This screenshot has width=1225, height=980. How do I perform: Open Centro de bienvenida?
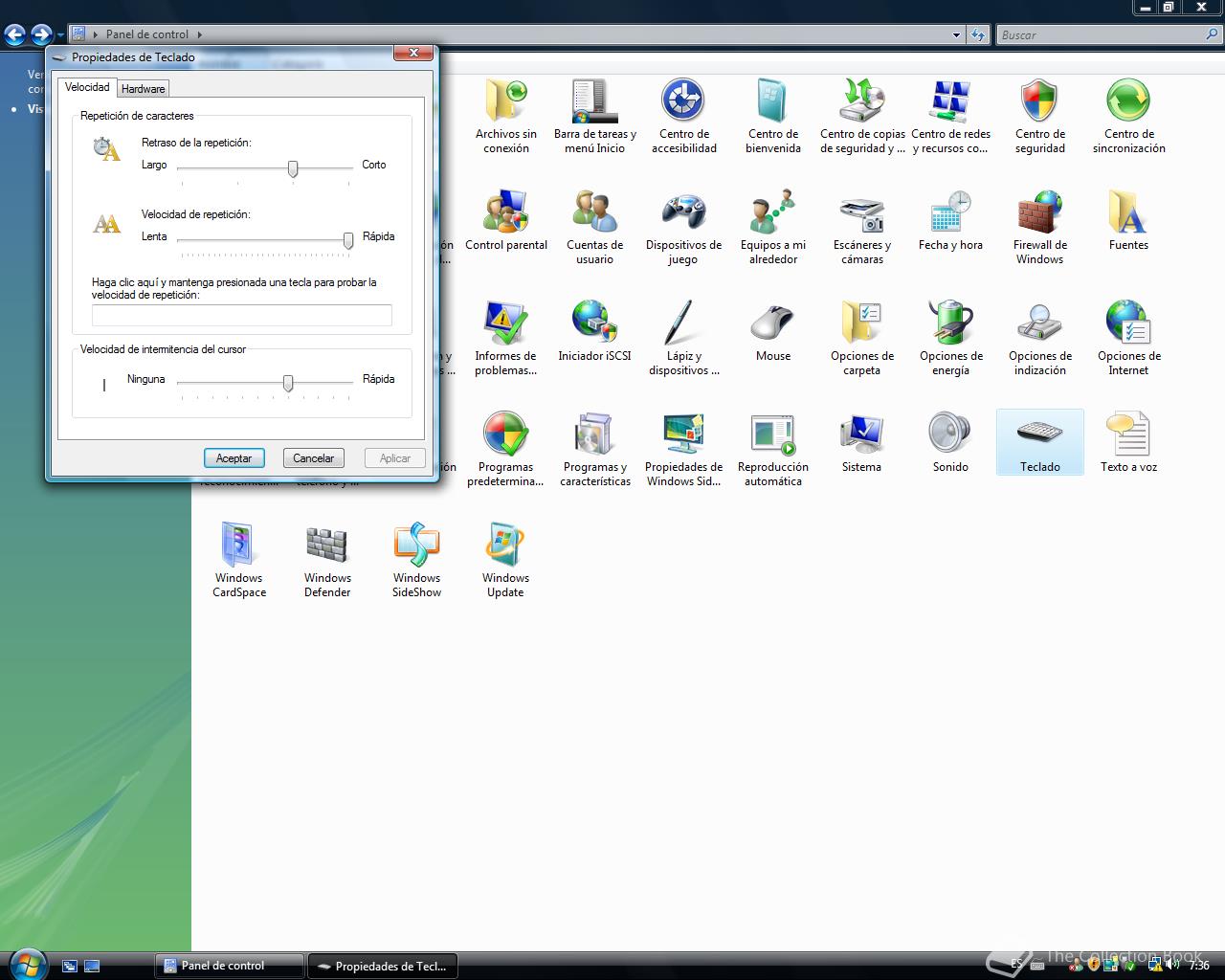coord(772,117)
